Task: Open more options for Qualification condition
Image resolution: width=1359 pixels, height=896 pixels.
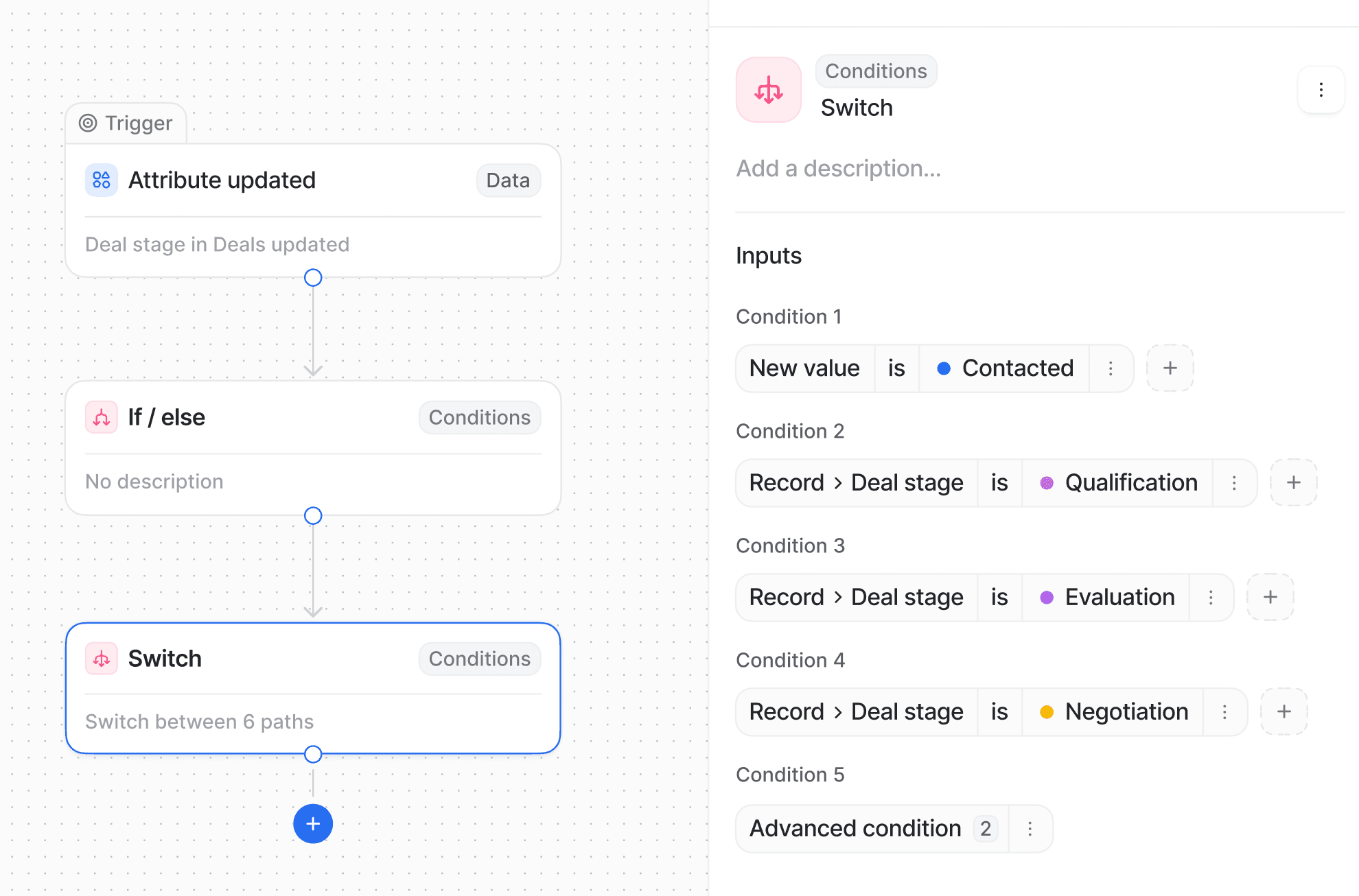Action: 1234,483
